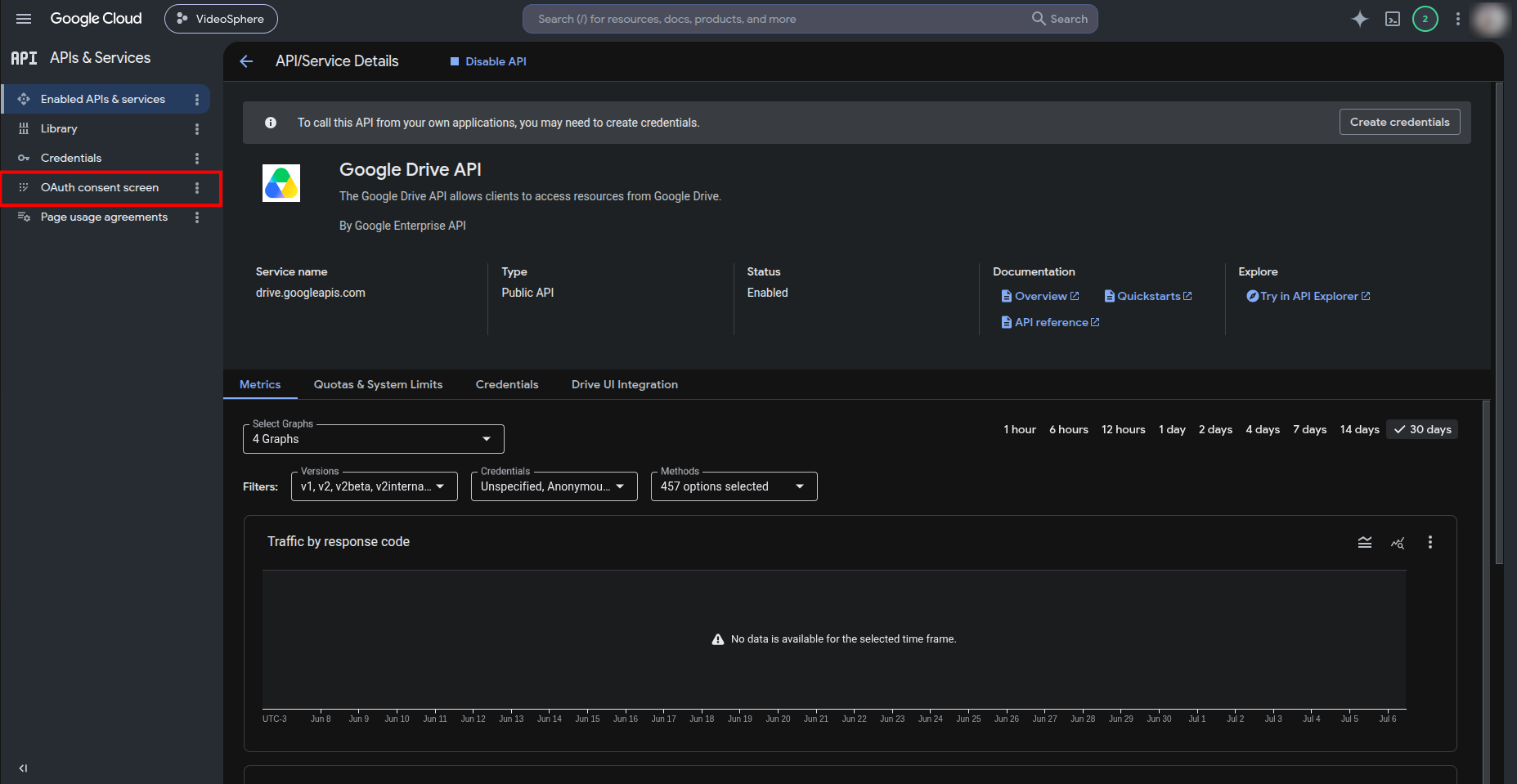Screen dimensions: 1517x784
Task: Select the 7 days time range
Action: [x=1309, y=429]
